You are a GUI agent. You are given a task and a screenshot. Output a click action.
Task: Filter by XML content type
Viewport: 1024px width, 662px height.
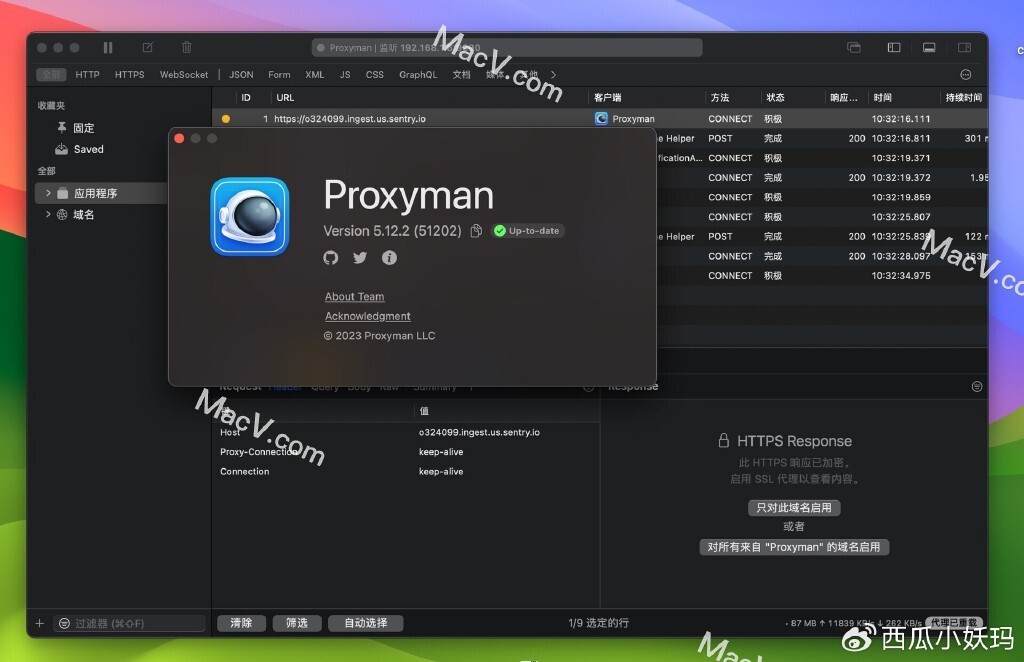(315, 74)
